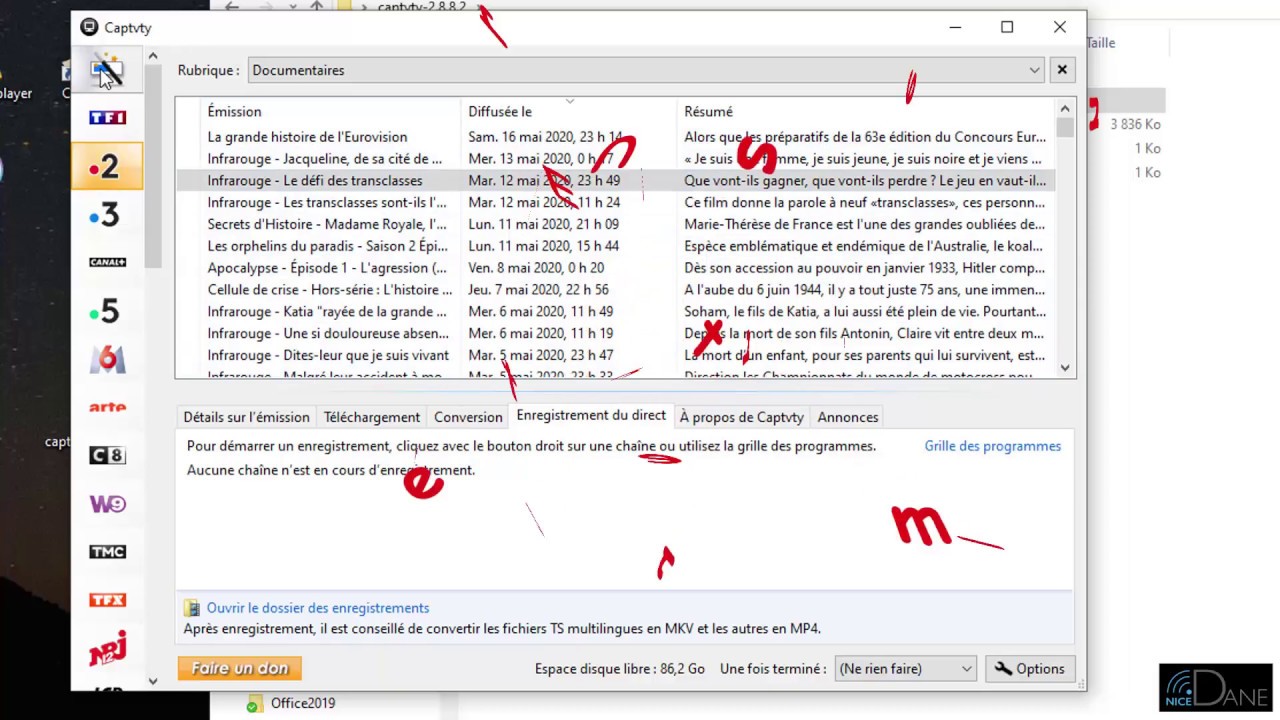Viewport: 1280px width, 720px height.
Task: Open the Téléchargement tab
Action: click(371, 417)
